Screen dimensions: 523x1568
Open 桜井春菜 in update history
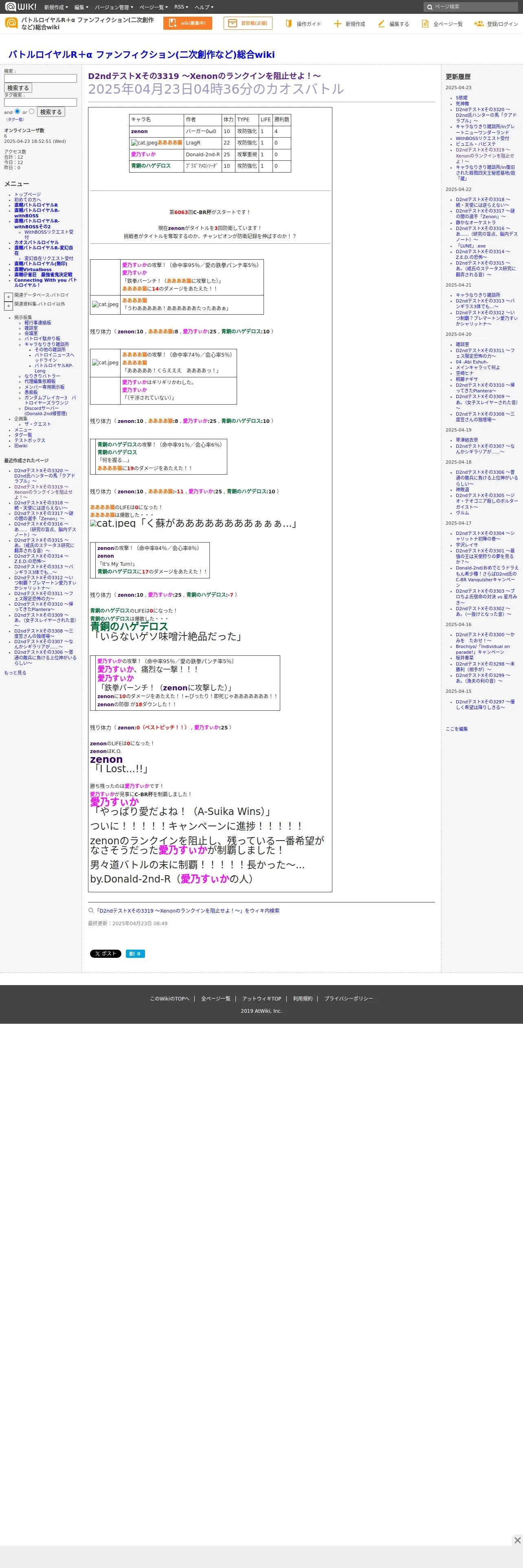pyautogui.click(x=465, y=657)
